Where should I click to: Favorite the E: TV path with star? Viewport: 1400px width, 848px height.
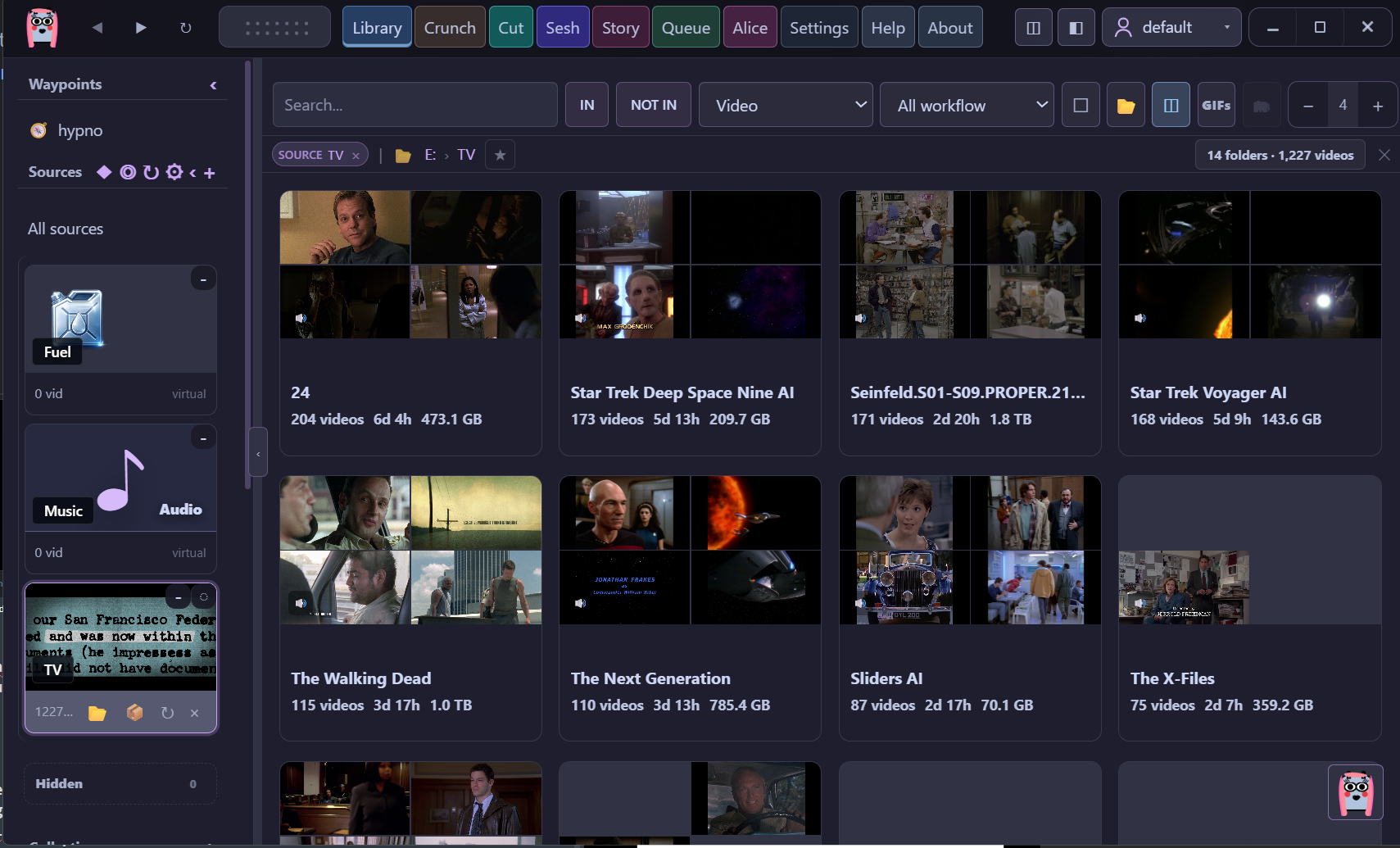[500, 155]
